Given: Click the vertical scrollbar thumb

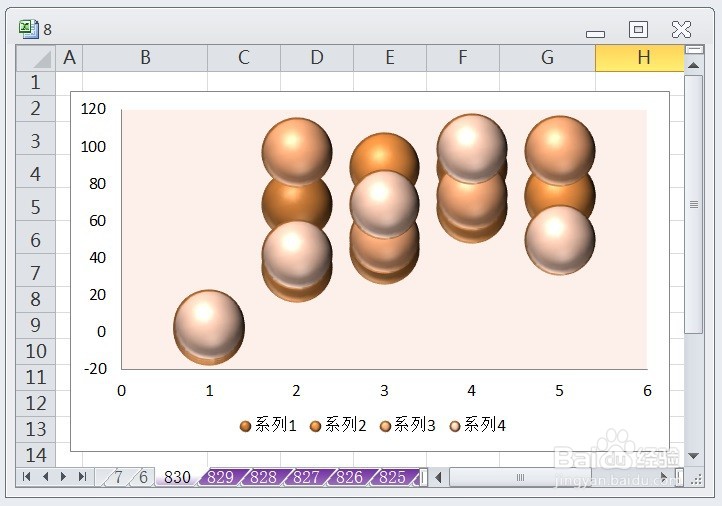Looking at the screenshot, I should tap(693, 204).
